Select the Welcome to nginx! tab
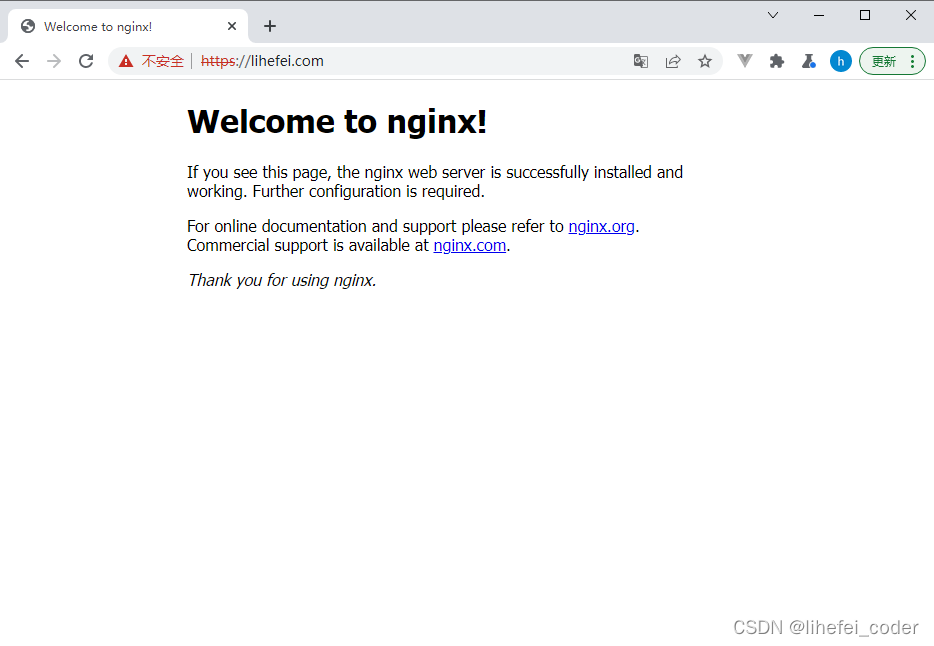The width and height of the screenshot is (934, 646). click(128, 26)
